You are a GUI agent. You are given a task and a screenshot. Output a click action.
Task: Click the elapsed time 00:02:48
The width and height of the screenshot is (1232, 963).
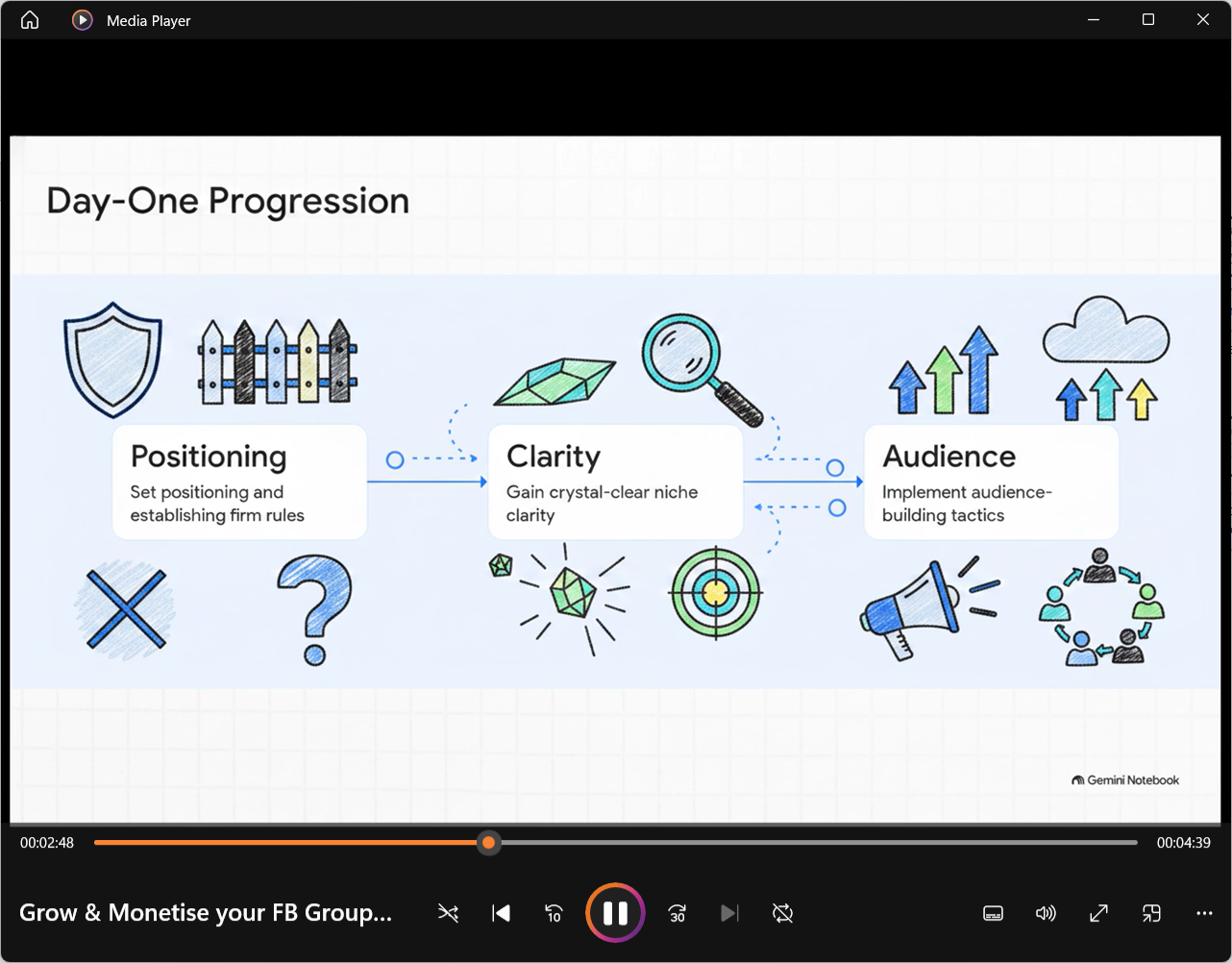click(x=47, y=843)
